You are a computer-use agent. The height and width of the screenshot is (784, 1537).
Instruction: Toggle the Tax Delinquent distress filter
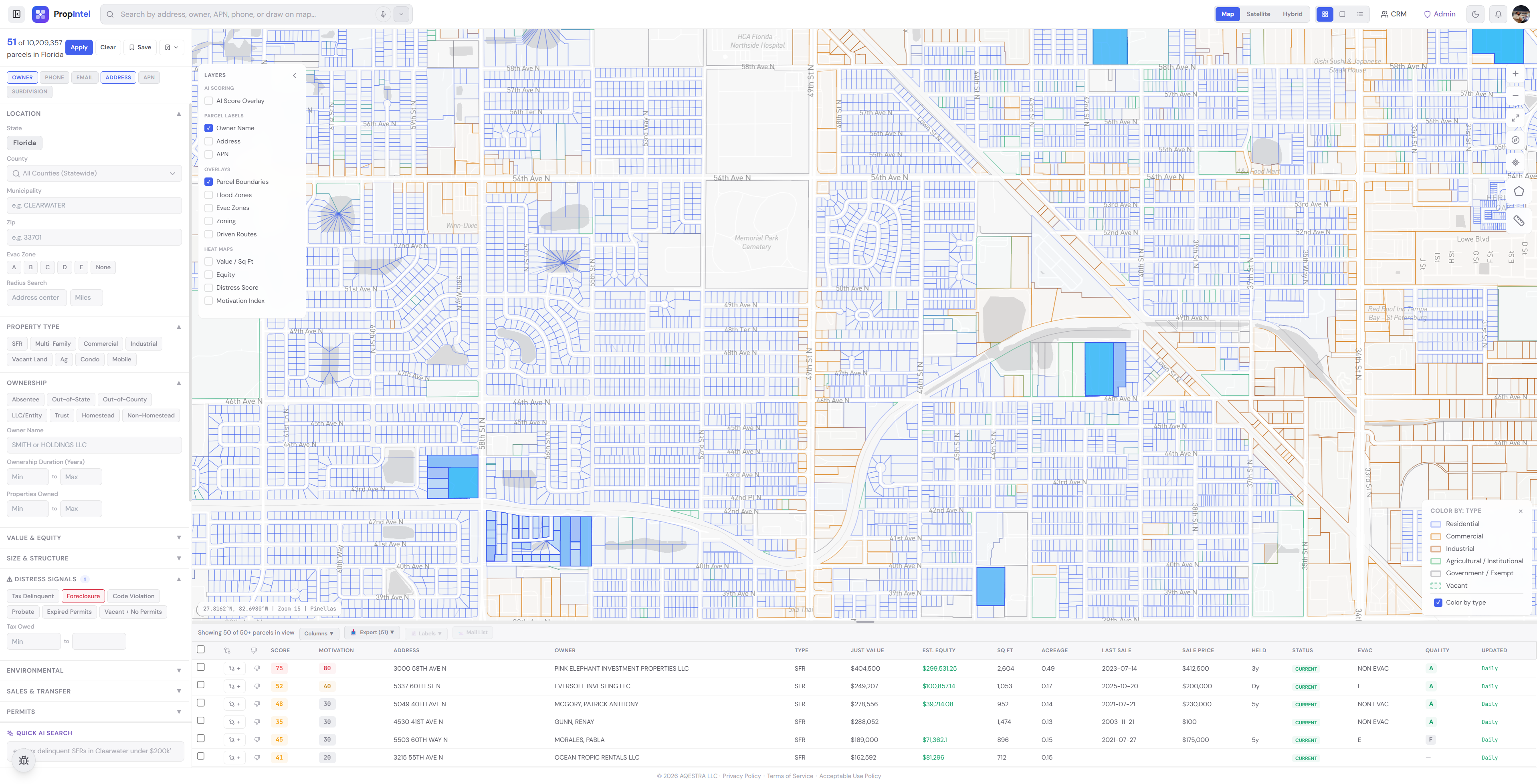point(33,596)
